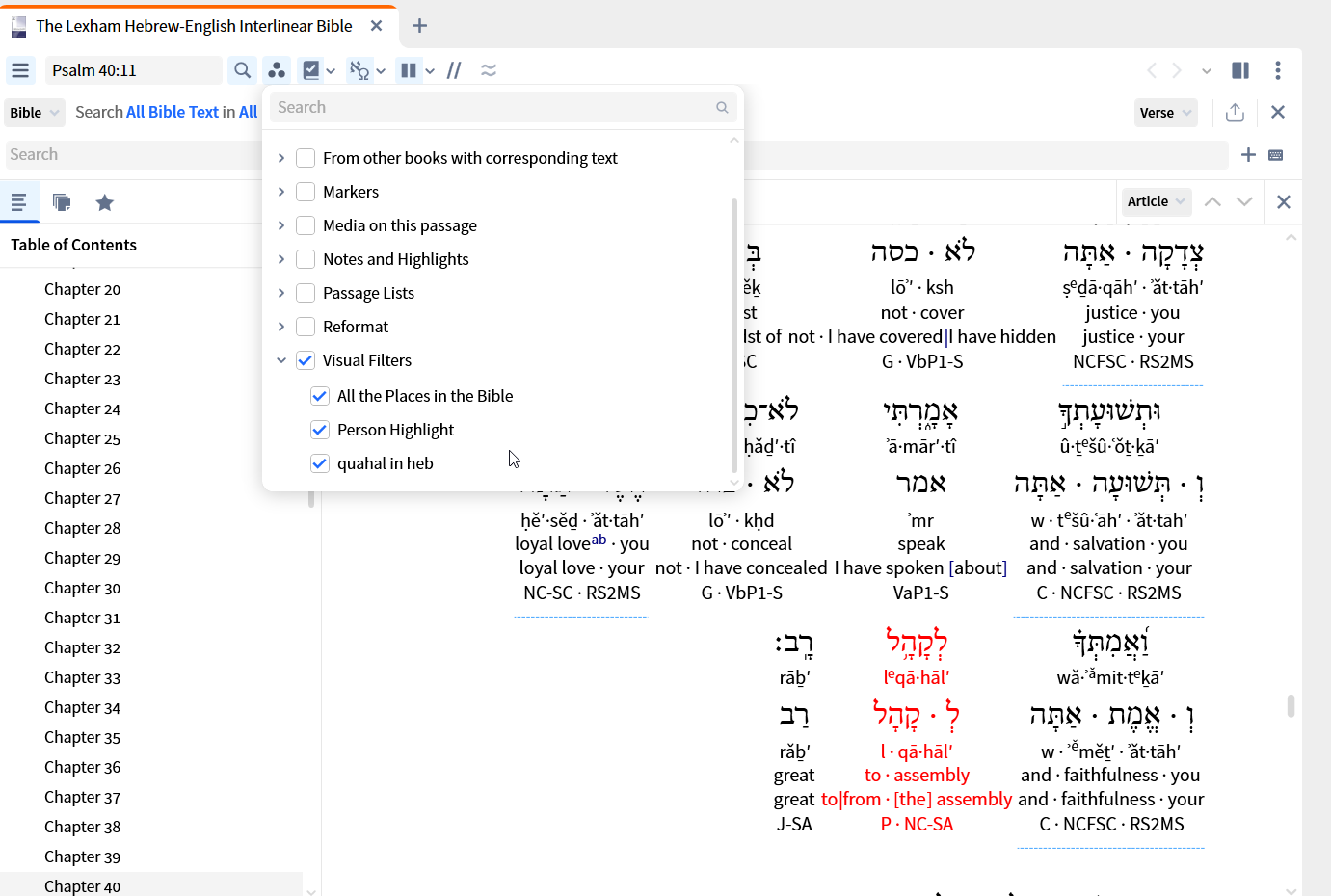Viewport: 1331px width, 896px height.
Task: Open the Verse dropdown
Action: pyautogui.click(x=1165, y=113)
